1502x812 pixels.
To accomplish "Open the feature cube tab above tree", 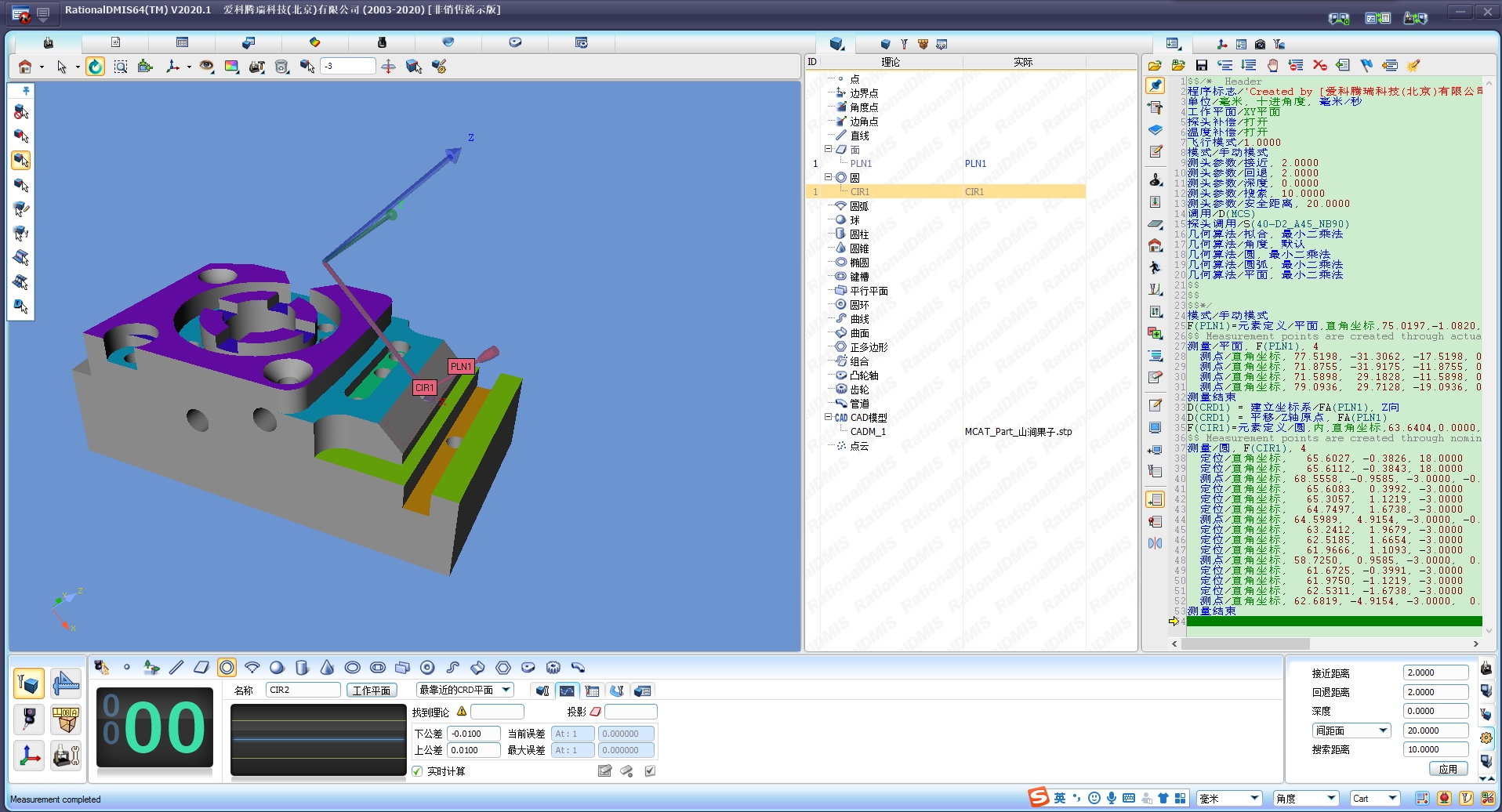I will pos(837,44).
